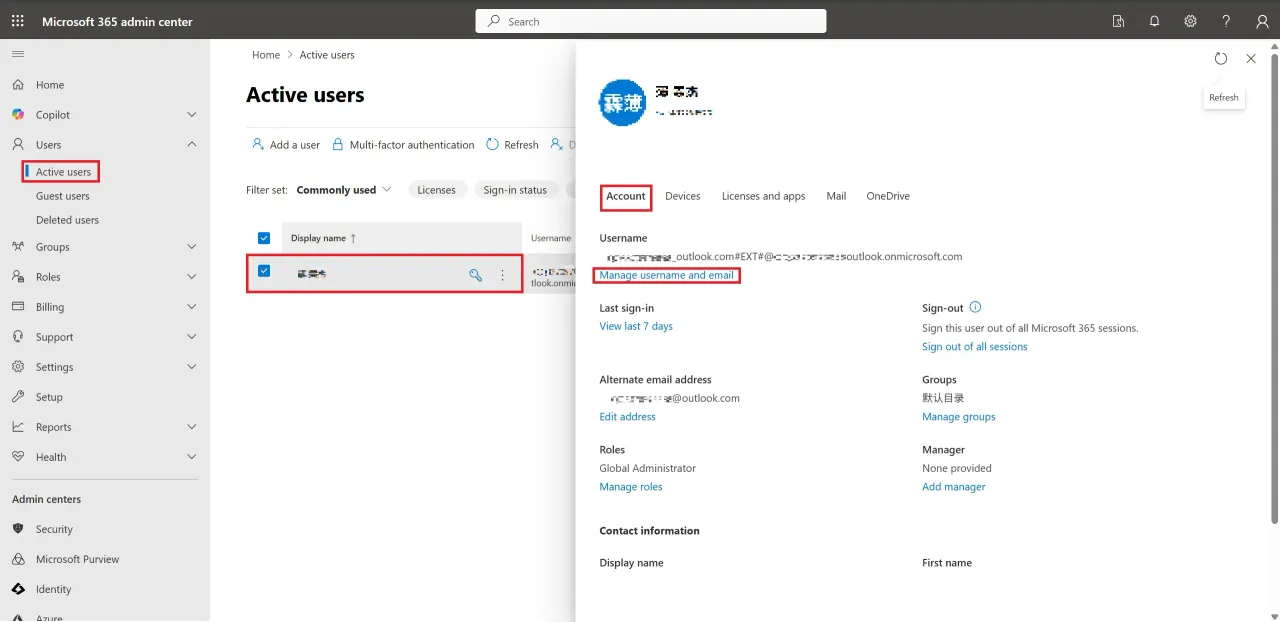Switch to the Account tab
This screenshot has width=1280, height=622.
[626, 196]
